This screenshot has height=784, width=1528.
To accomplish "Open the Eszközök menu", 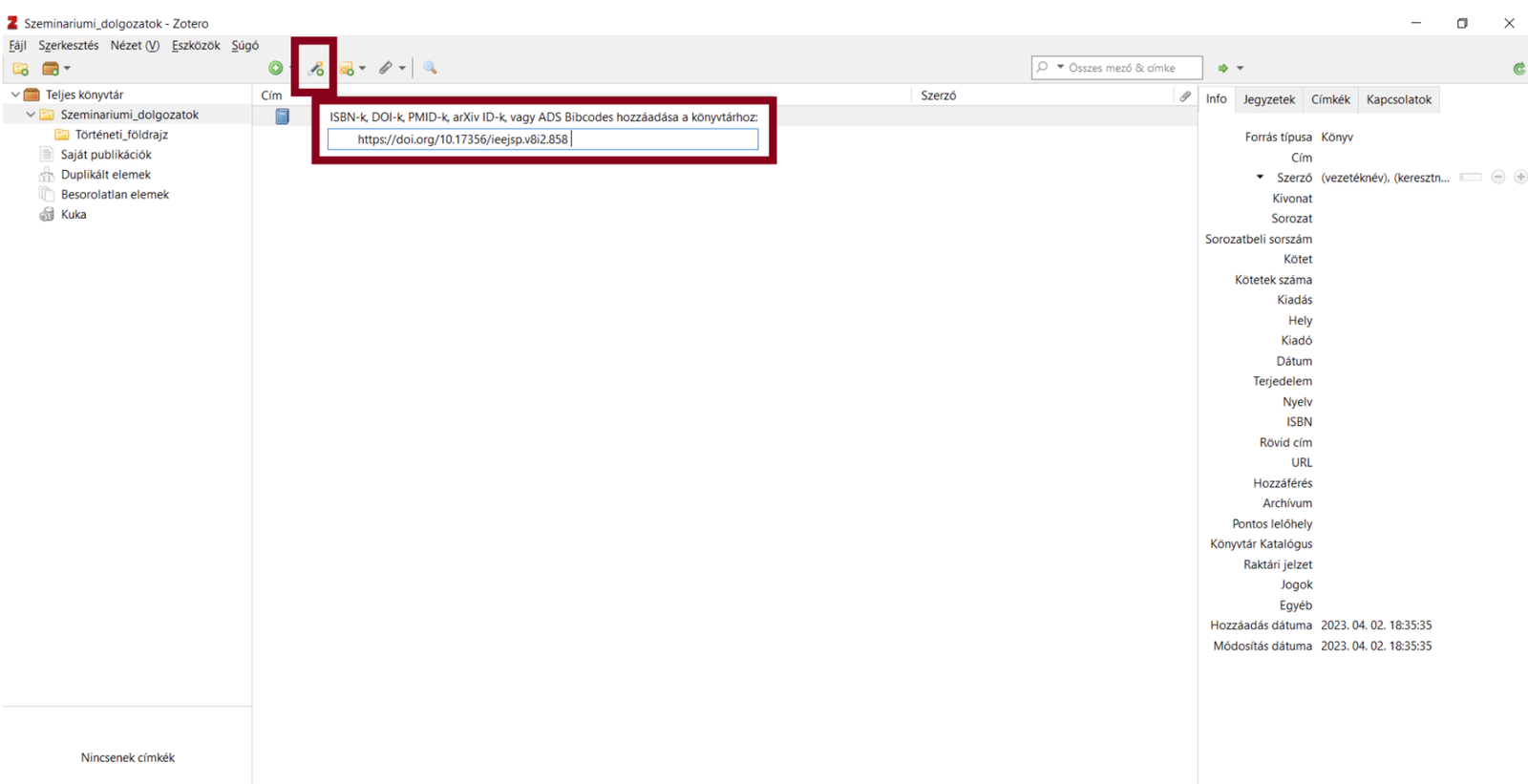I will click(x=196, y=45).
